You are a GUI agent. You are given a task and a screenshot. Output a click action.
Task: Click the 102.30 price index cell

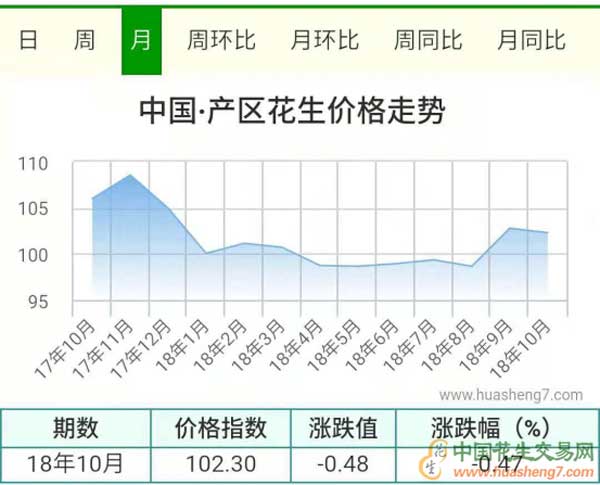222,464
